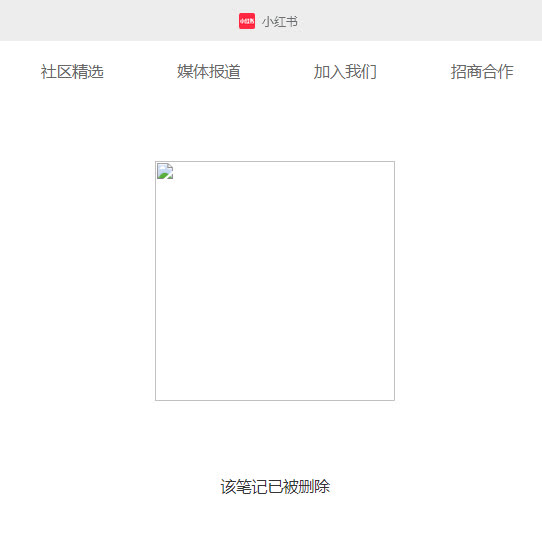Click the center of the blank note image box
This screenshot has height=539, width=542.
tap(275, 281)
